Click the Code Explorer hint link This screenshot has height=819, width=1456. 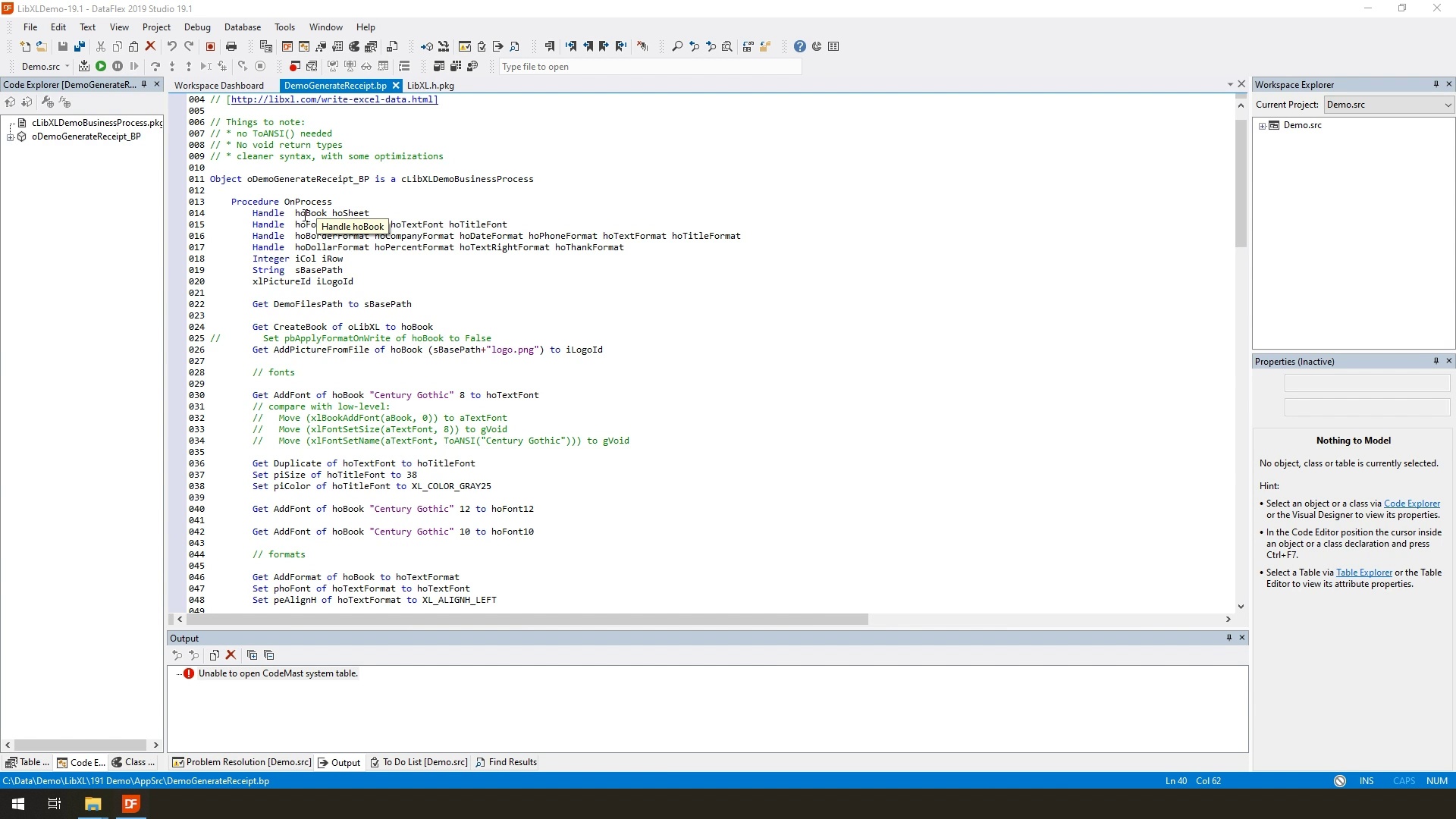point(1411,504)
